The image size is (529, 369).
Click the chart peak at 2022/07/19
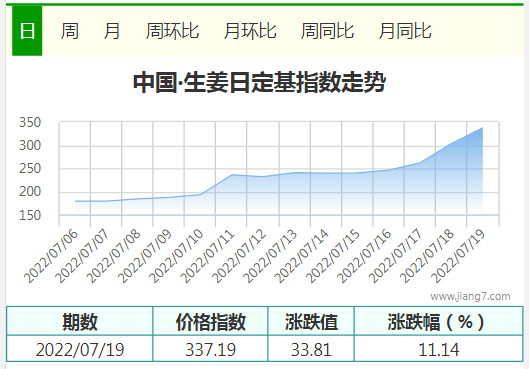pyautogui.click(x=482, y=128)
